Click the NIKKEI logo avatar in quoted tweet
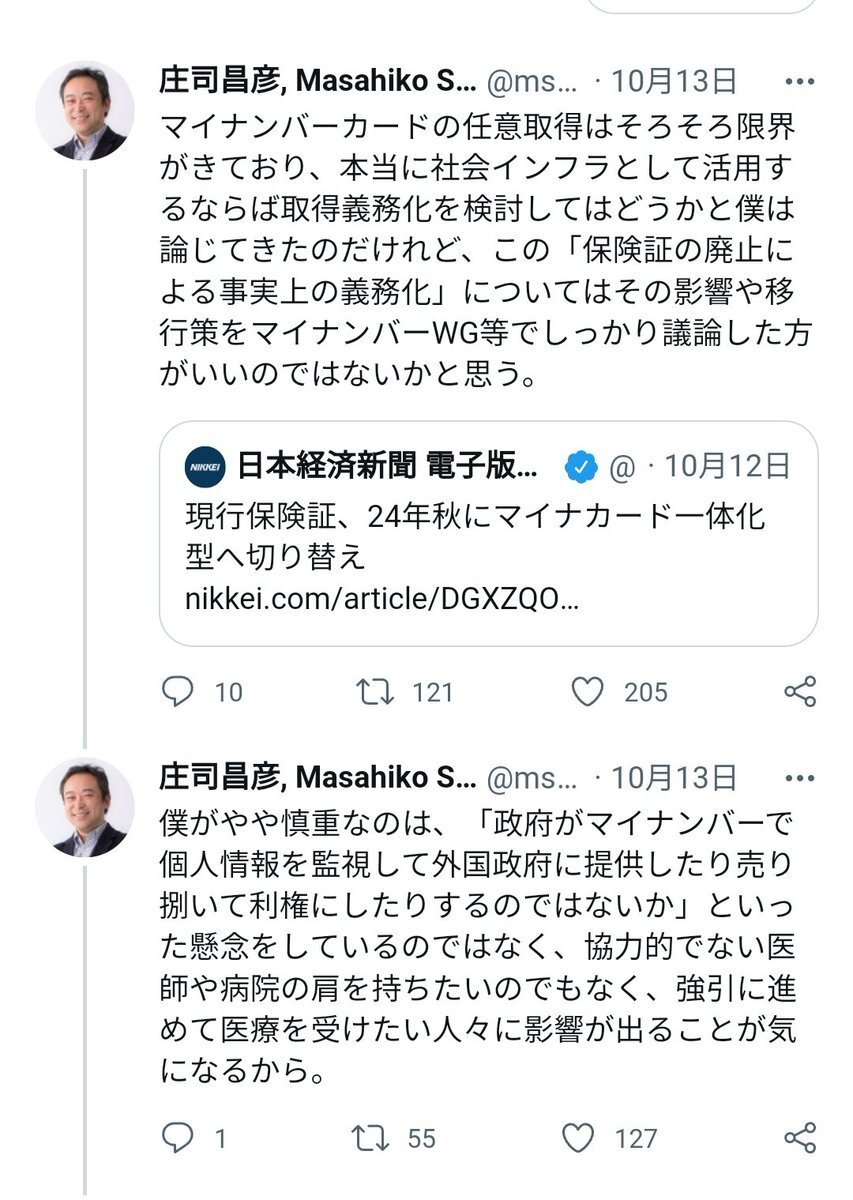 coord(205,466)
